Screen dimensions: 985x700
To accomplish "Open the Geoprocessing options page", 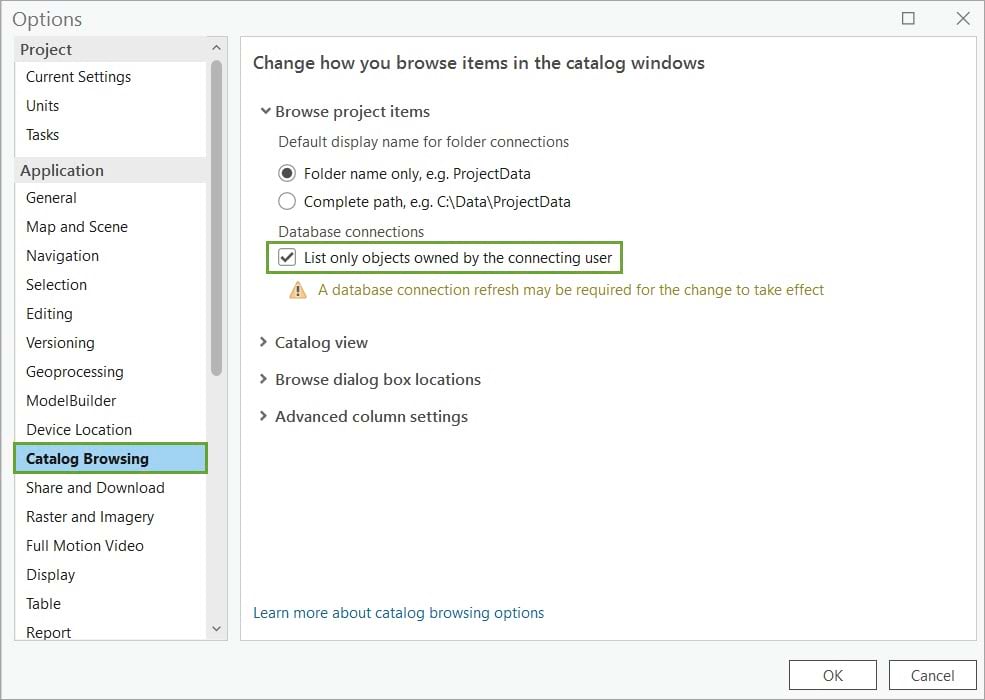I will (x=75, y=372).
